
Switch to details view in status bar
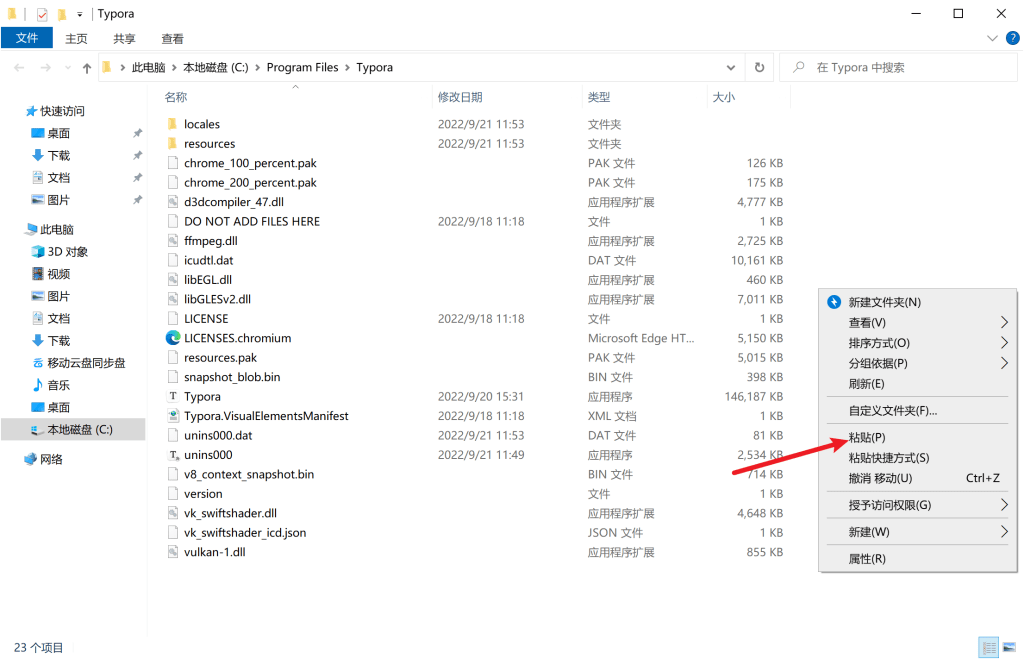point(988,648)
